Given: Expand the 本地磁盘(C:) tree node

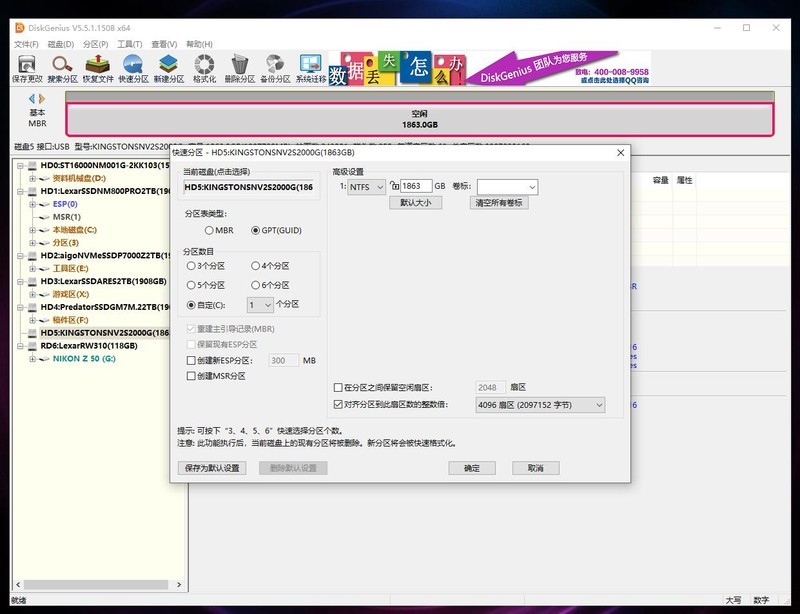Looking at the screenshot, I should 32,229.
